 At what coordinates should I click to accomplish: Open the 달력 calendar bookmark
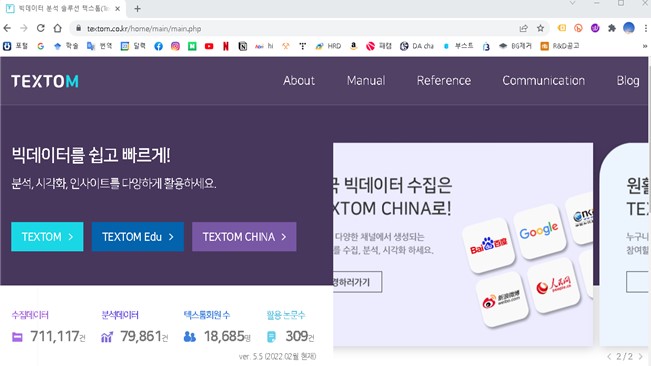click(x=133, y=46)
